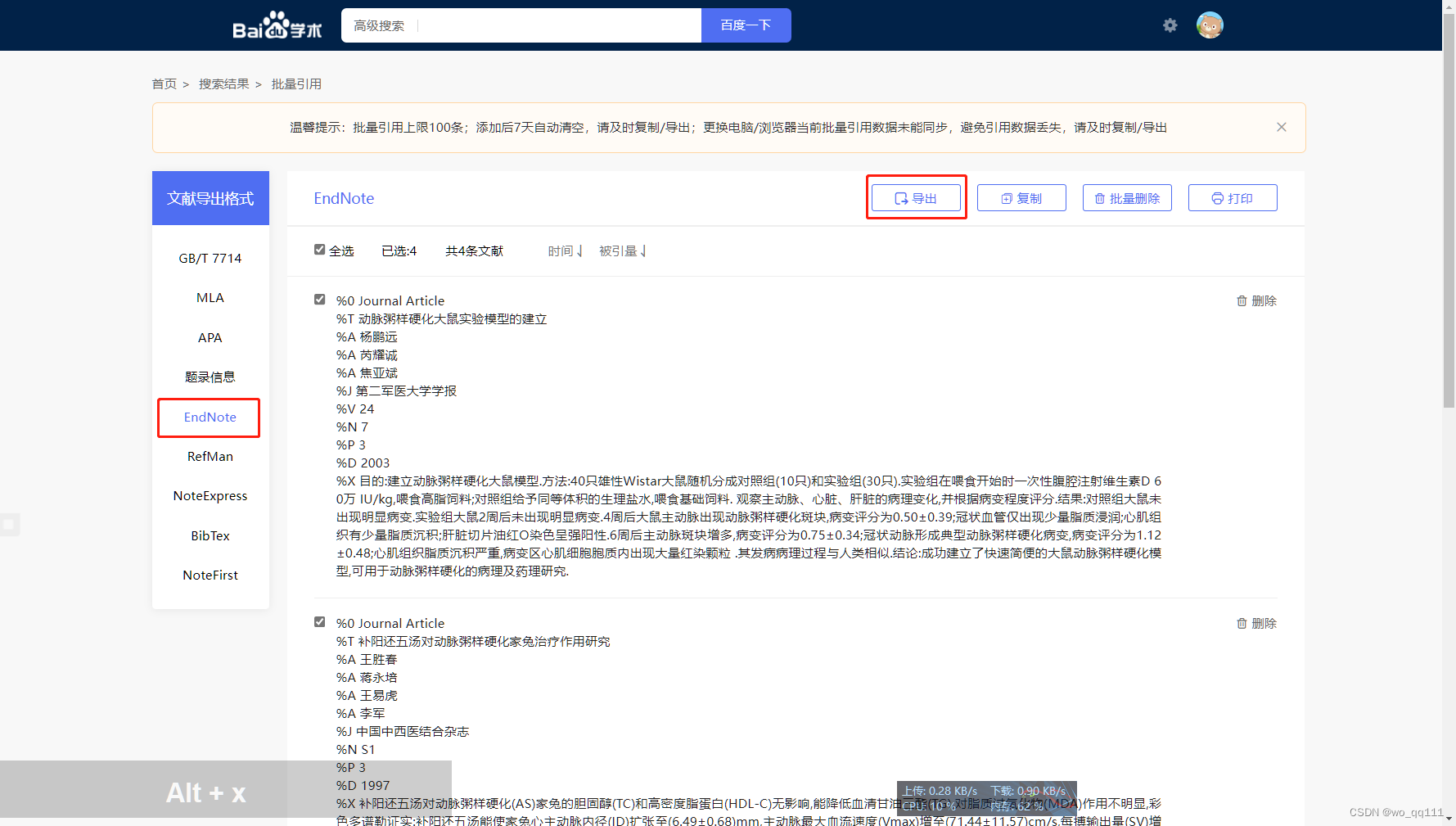Open the print function via 打印 icon
Viewport: 1456px width, 826px height.
(1233, 197)
